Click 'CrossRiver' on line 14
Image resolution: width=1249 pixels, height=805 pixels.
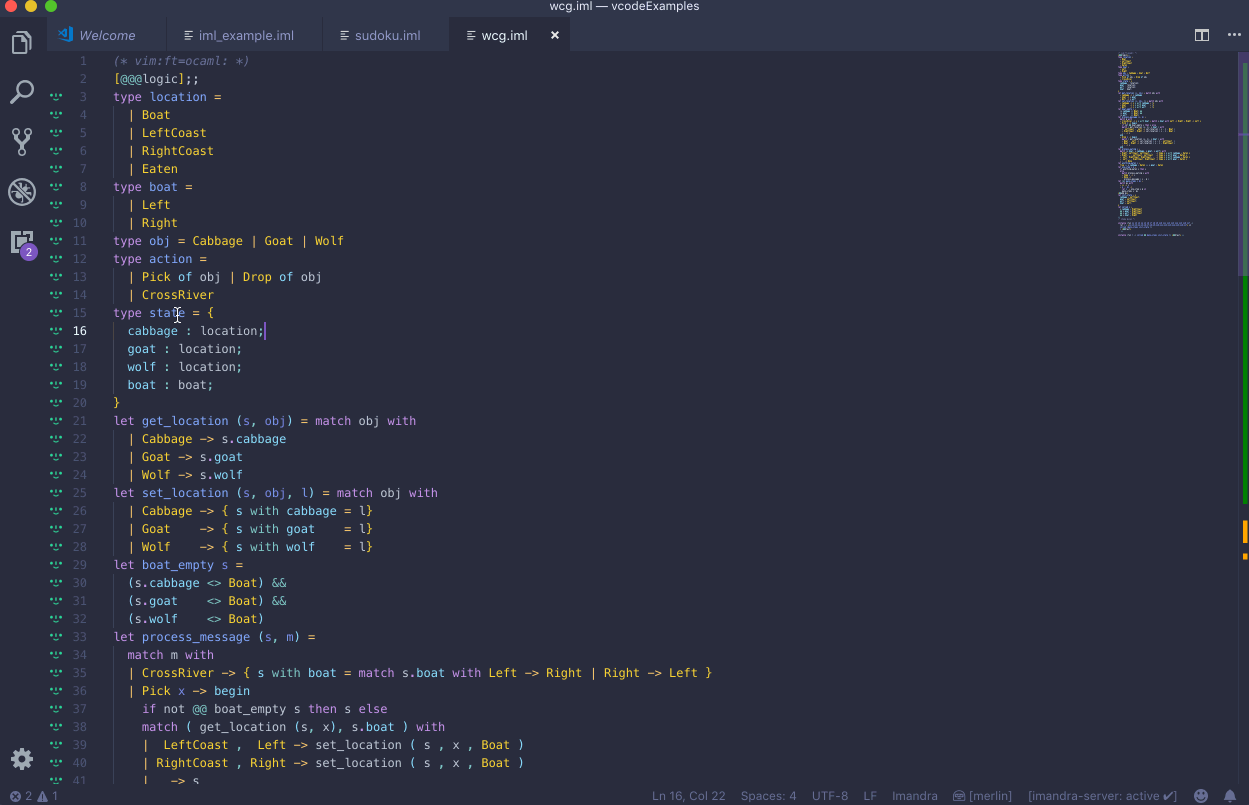(178, 295)
